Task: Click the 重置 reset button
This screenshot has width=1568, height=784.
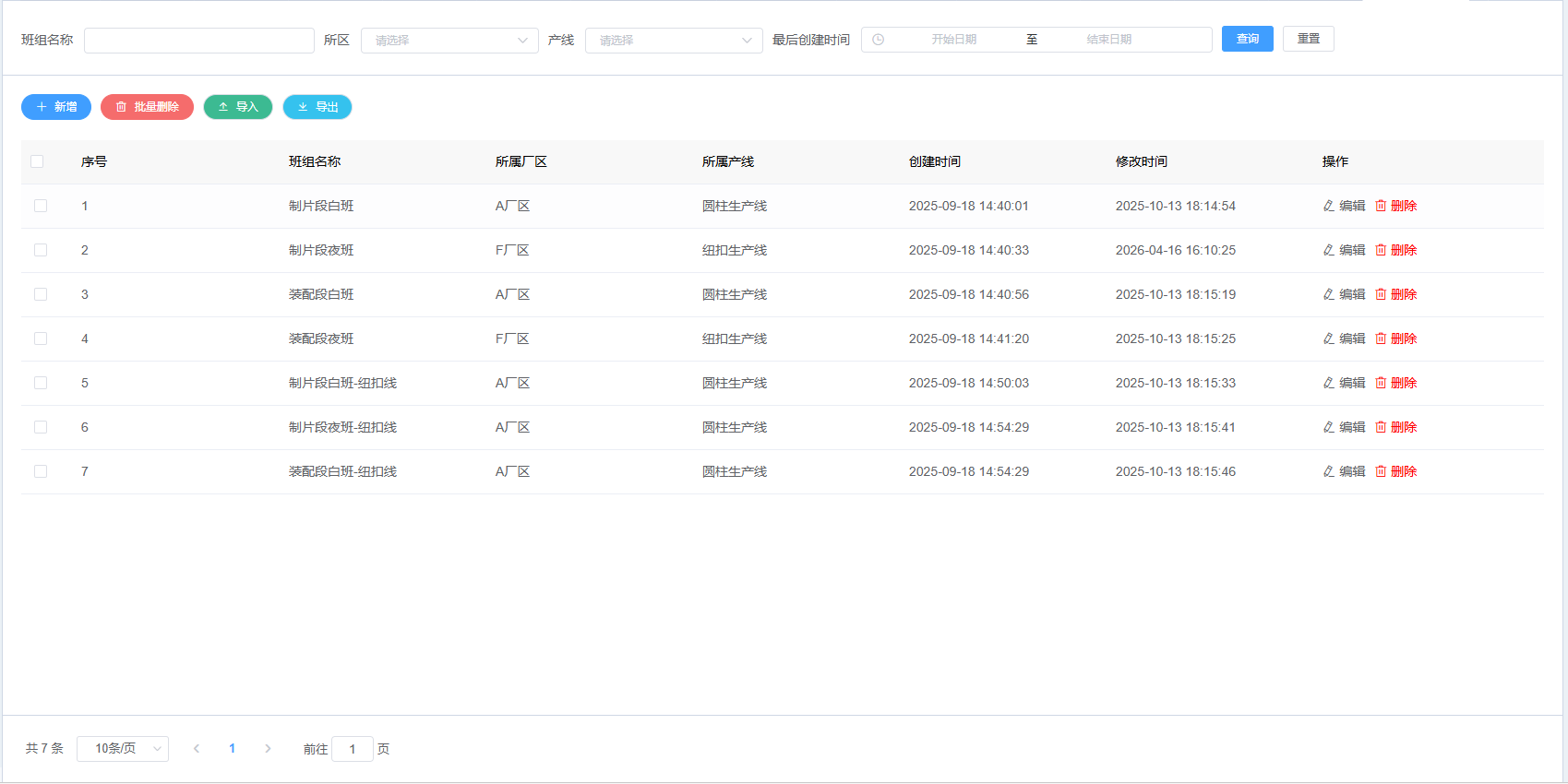Action: 1309,39
